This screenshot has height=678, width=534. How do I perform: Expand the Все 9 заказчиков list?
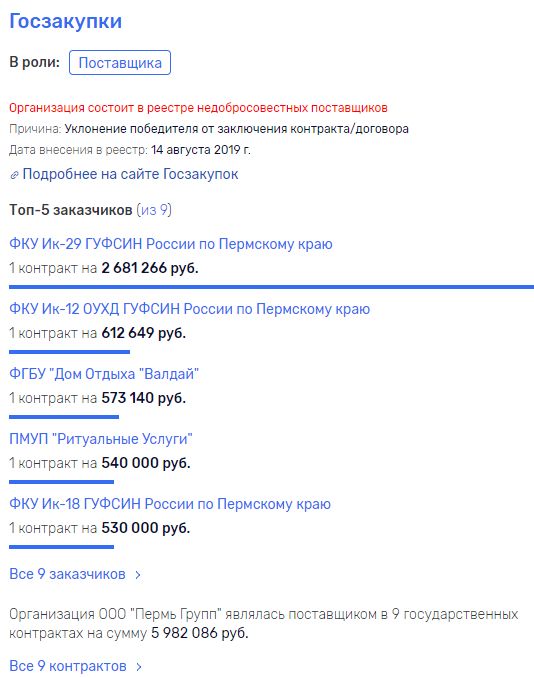point(67,574)
